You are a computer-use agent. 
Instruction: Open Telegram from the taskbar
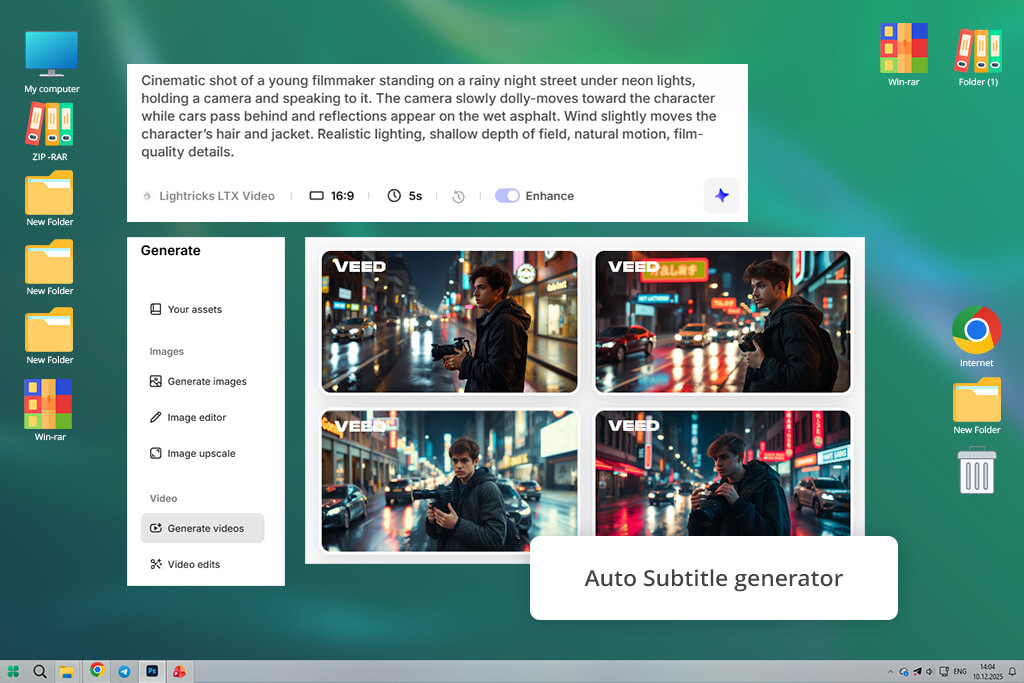pos(124,671)
